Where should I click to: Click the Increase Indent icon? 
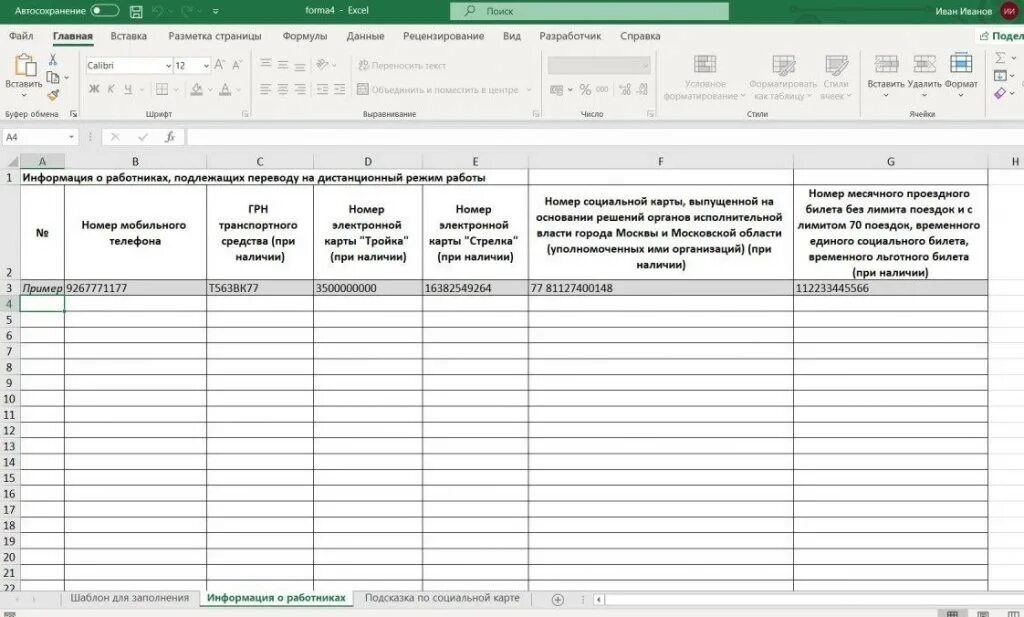[x=340, y=89]
